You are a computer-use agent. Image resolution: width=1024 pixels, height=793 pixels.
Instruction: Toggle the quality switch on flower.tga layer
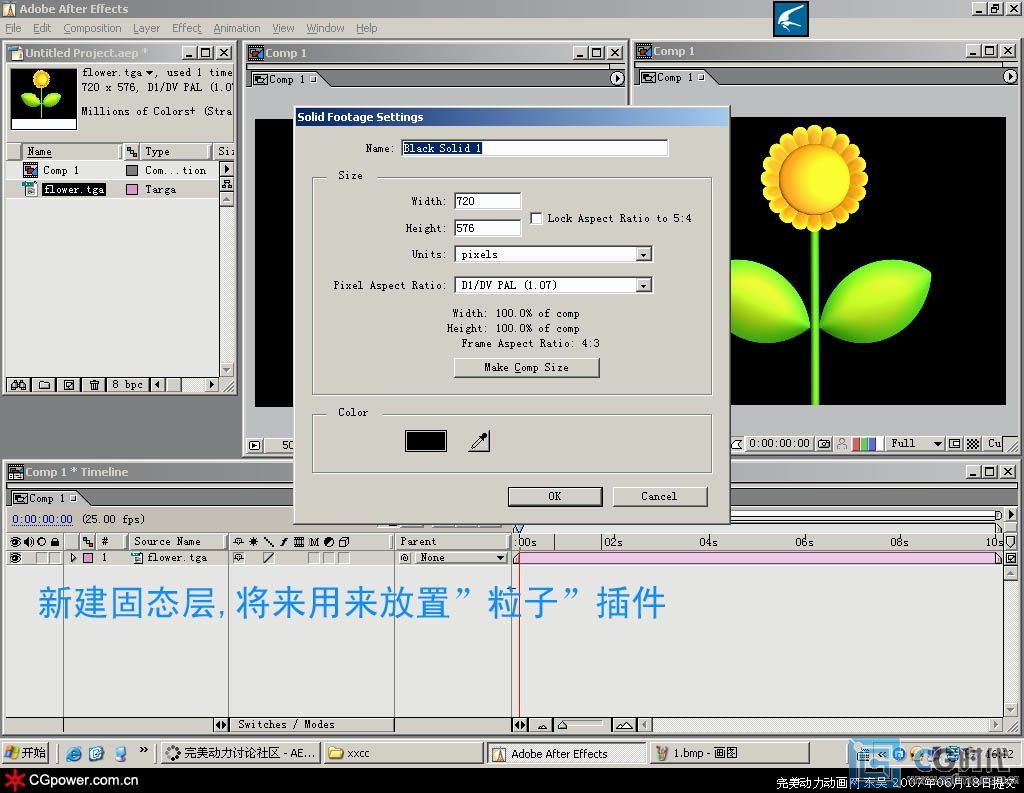click(x=268, y=558)
